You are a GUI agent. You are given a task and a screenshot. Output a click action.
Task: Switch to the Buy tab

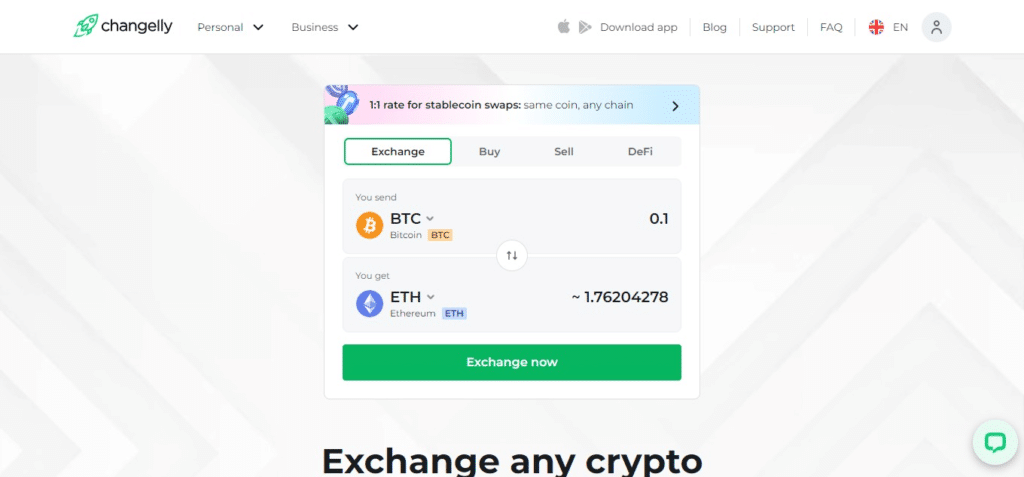pos(489,151)
